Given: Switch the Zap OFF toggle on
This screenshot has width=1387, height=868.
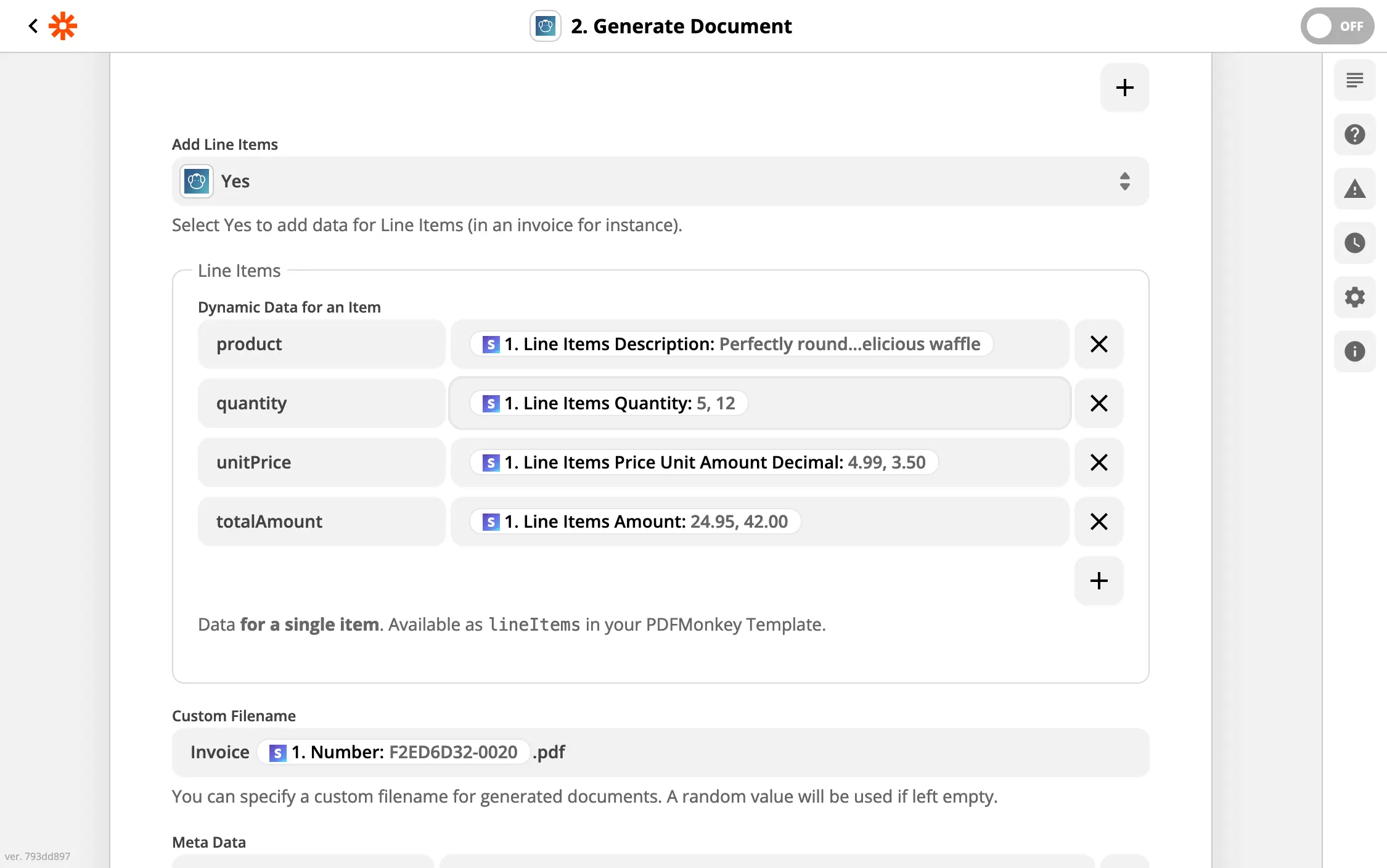Looking at the screenshot, I should point(1336,26).
